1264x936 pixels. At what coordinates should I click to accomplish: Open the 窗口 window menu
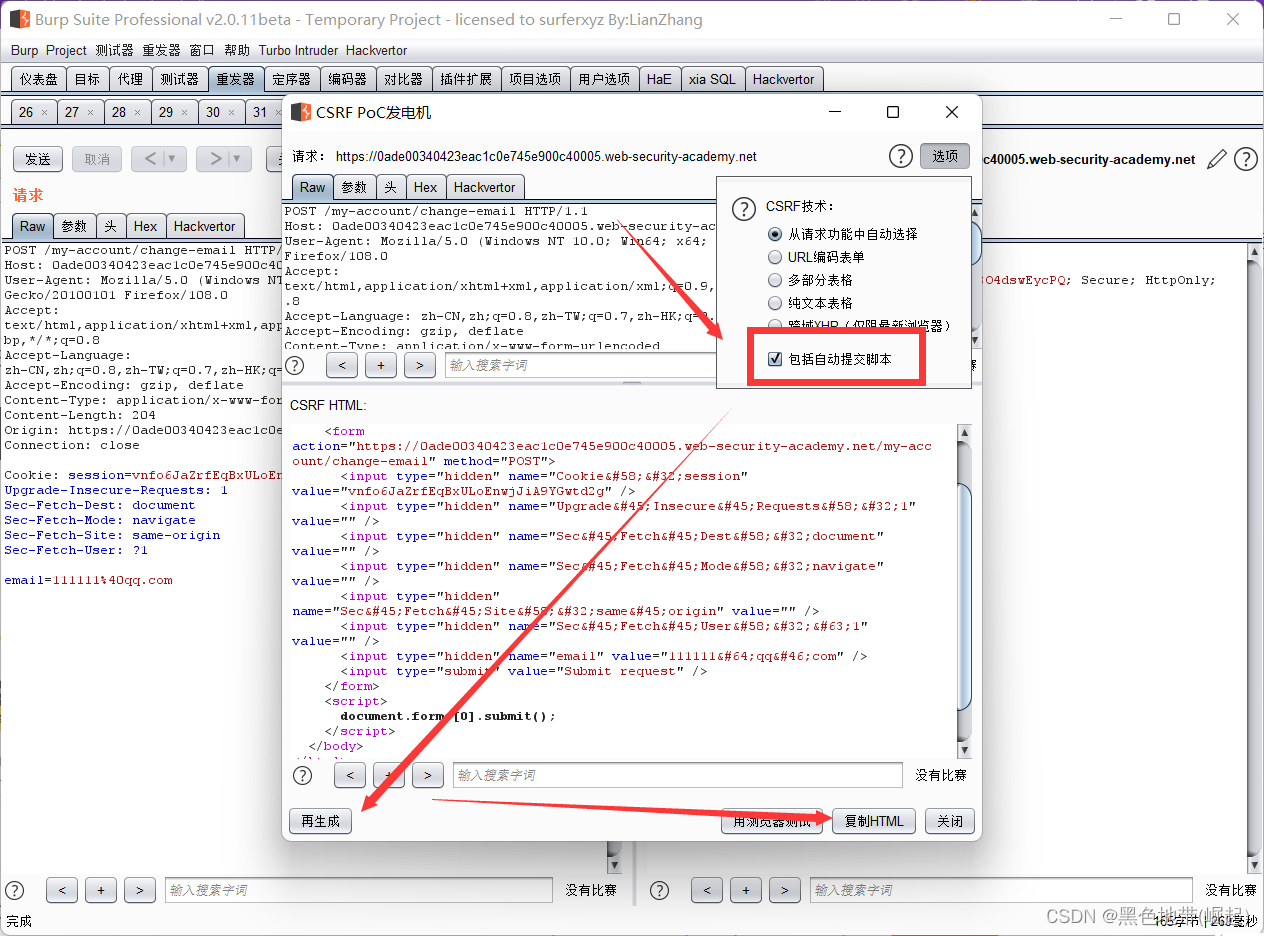coord(201,50)
